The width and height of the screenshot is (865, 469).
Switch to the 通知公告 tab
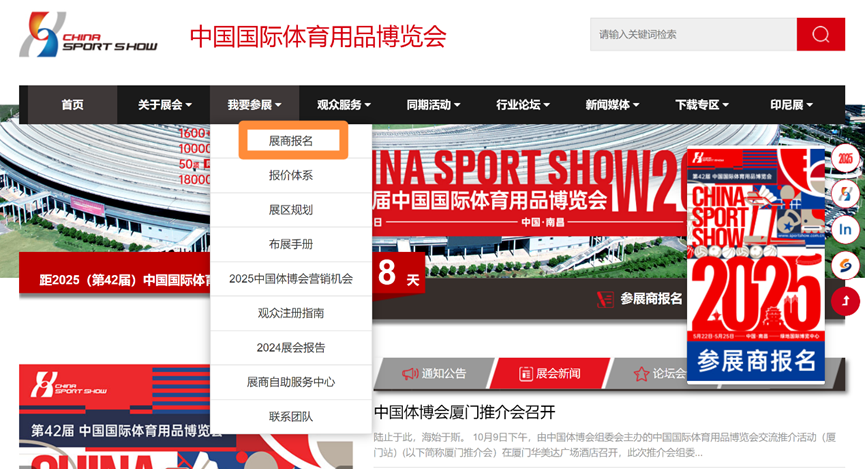434,374
